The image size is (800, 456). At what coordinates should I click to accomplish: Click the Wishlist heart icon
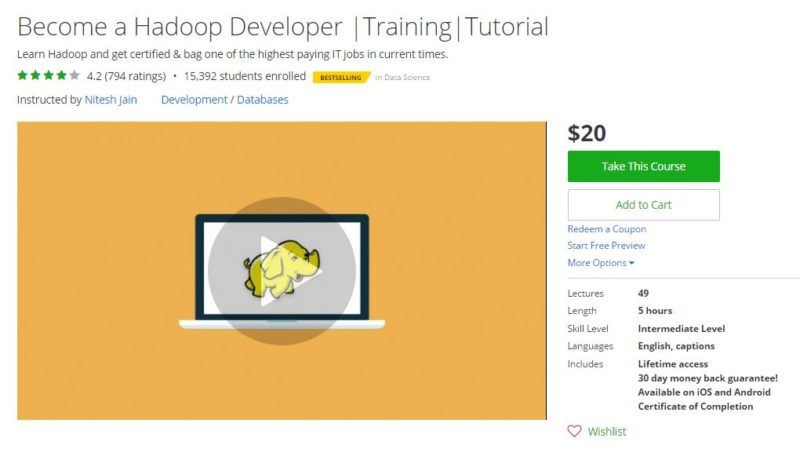574,431
